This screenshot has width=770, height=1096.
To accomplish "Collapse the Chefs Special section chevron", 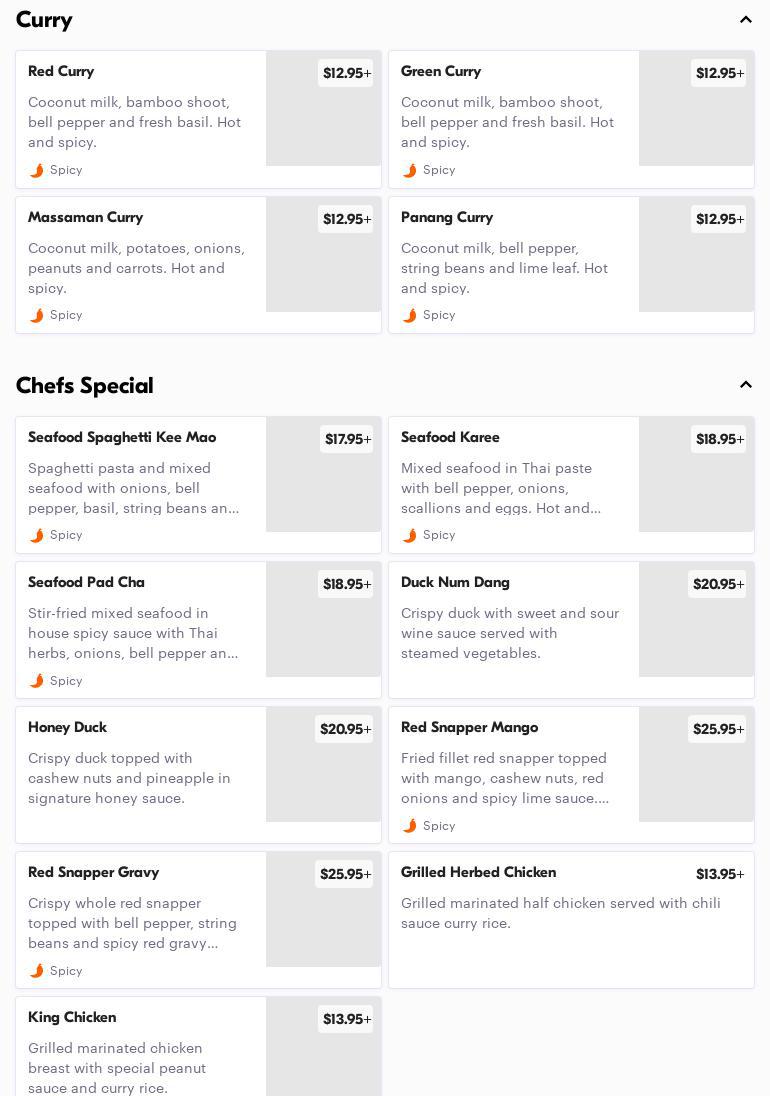I will [745, 385].
